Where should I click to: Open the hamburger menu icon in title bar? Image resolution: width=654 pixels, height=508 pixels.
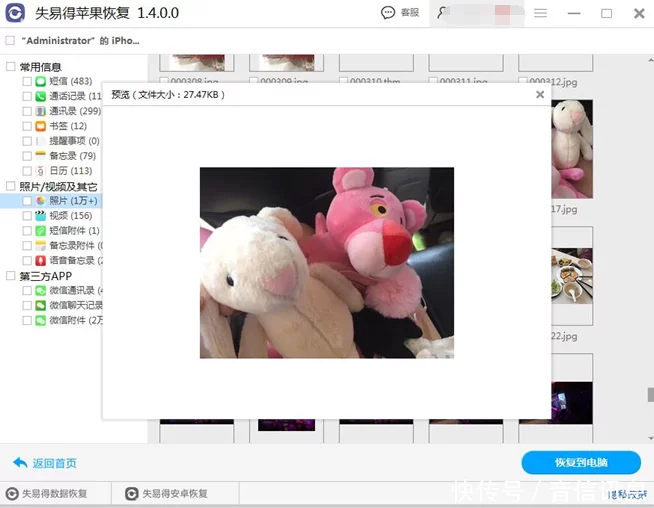541,13
